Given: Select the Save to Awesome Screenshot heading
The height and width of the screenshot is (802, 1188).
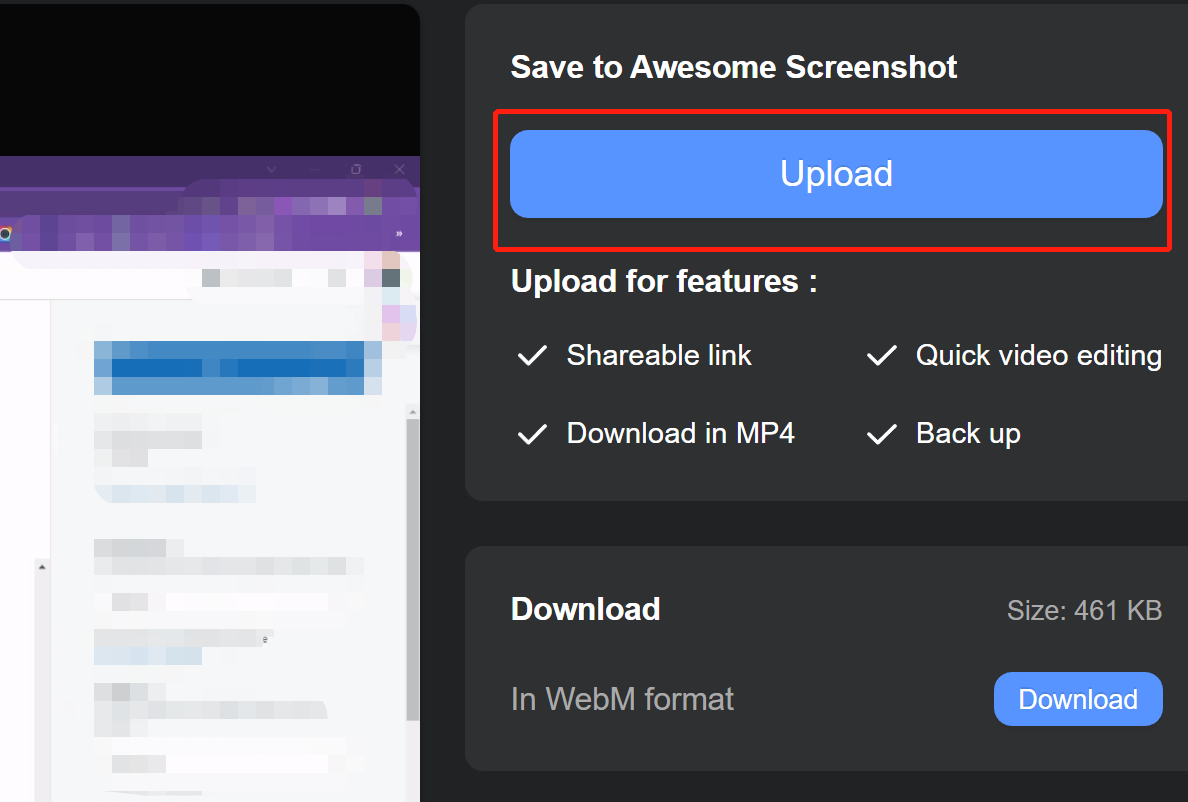Looking at the screenshot, I should click(734, 67).
